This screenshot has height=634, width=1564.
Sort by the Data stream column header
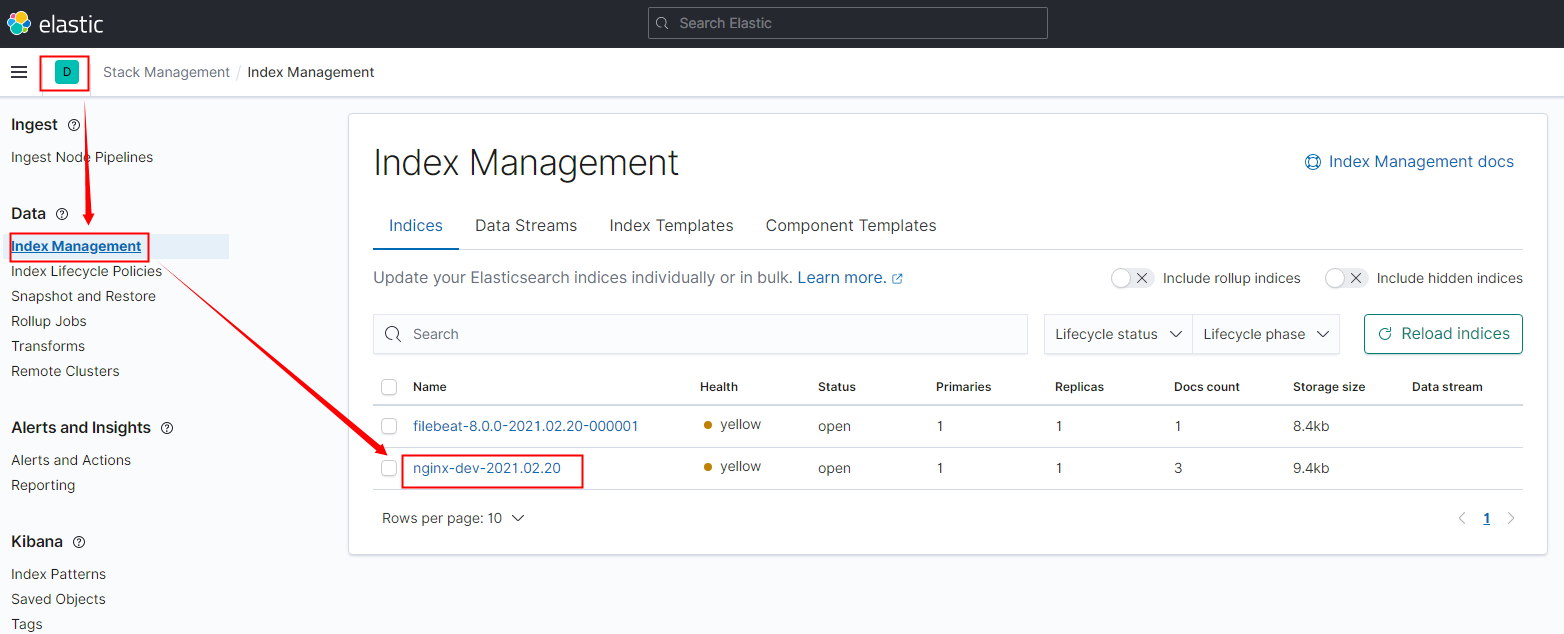pos(1447,387)
